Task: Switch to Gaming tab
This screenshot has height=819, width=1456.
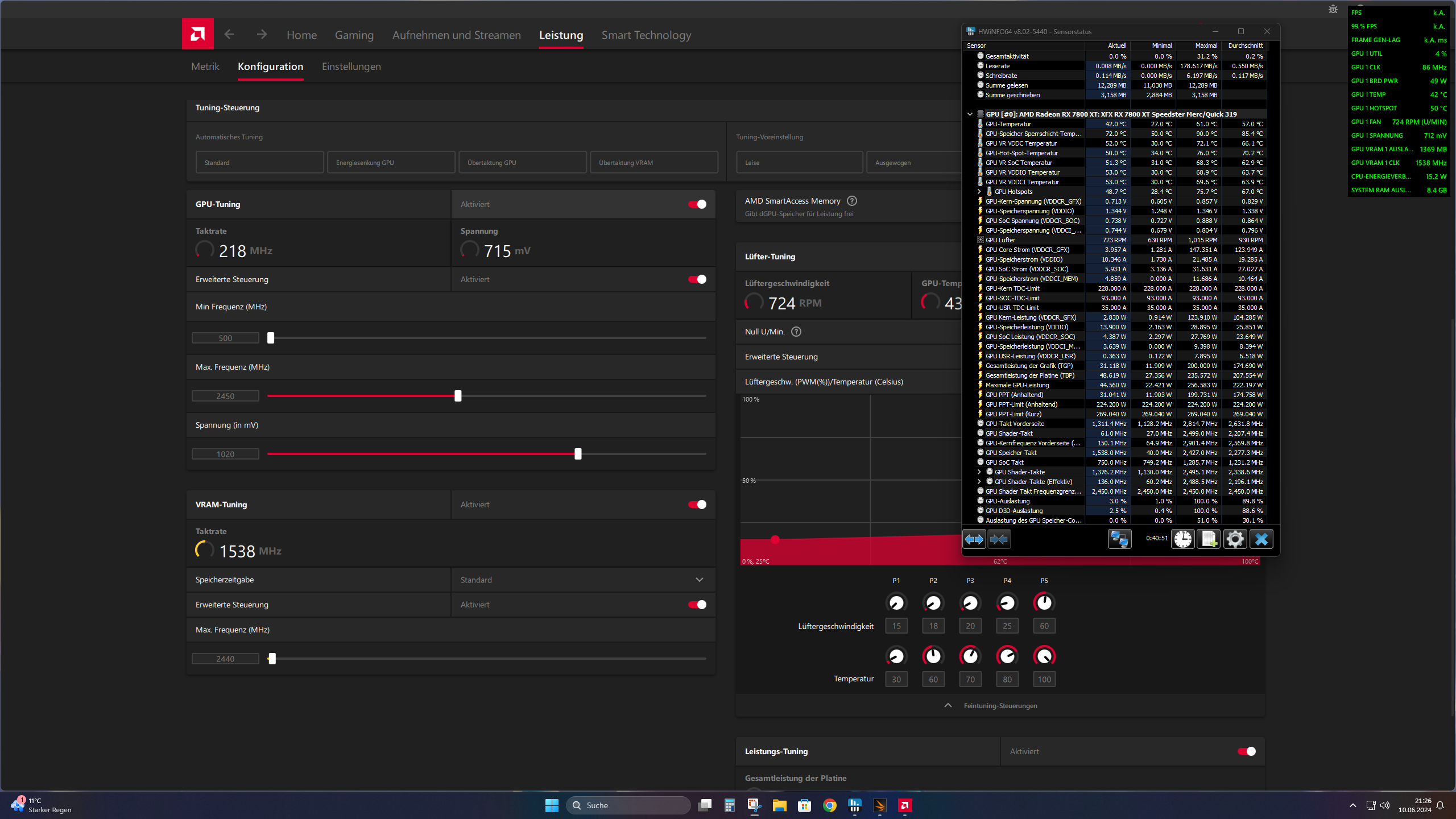Action: (x=354, y=35)
